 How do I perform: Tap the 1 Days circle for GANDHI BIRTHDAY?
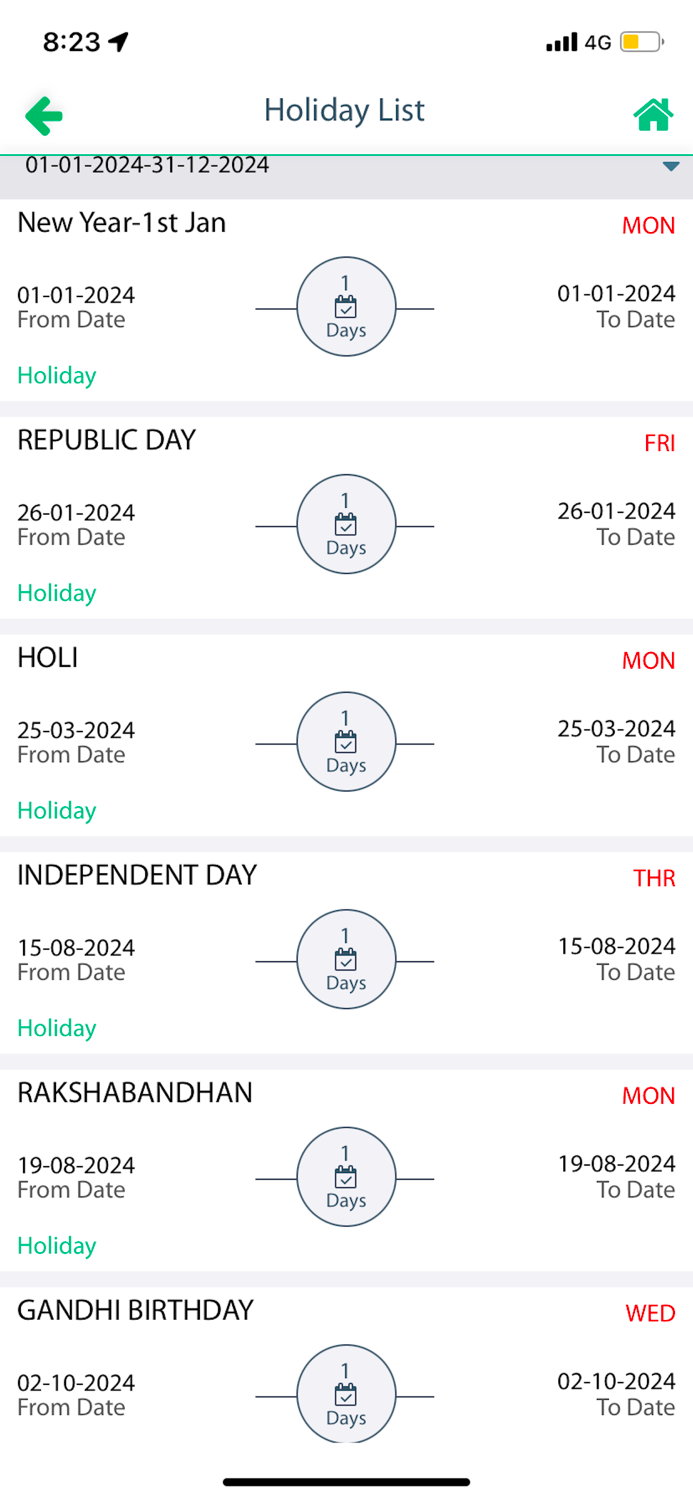[345, 1394]
